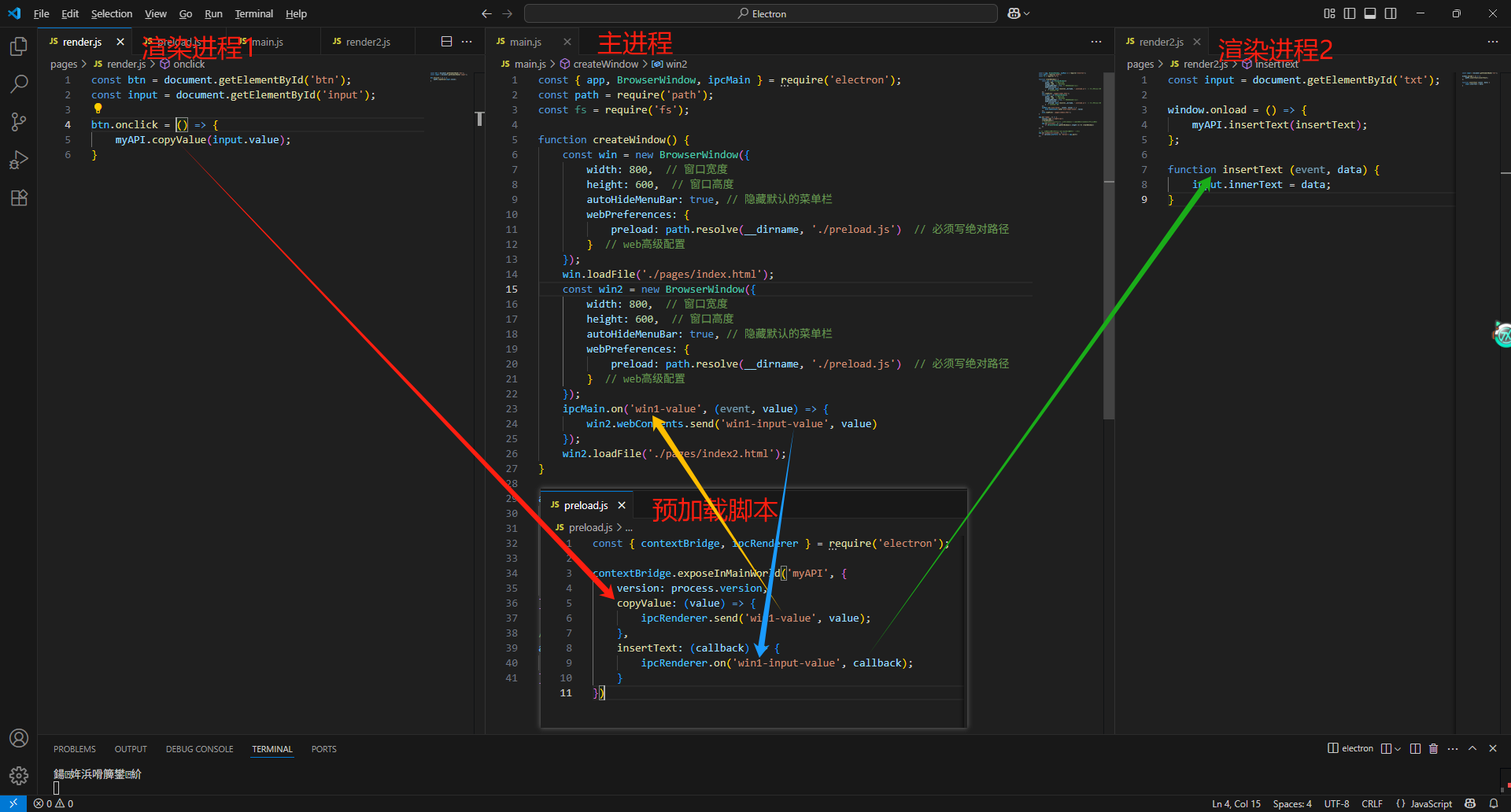1511x812 pixels.
Task: Toggle the bottom Panel visibility
Action: click(x=1370, y=13)
